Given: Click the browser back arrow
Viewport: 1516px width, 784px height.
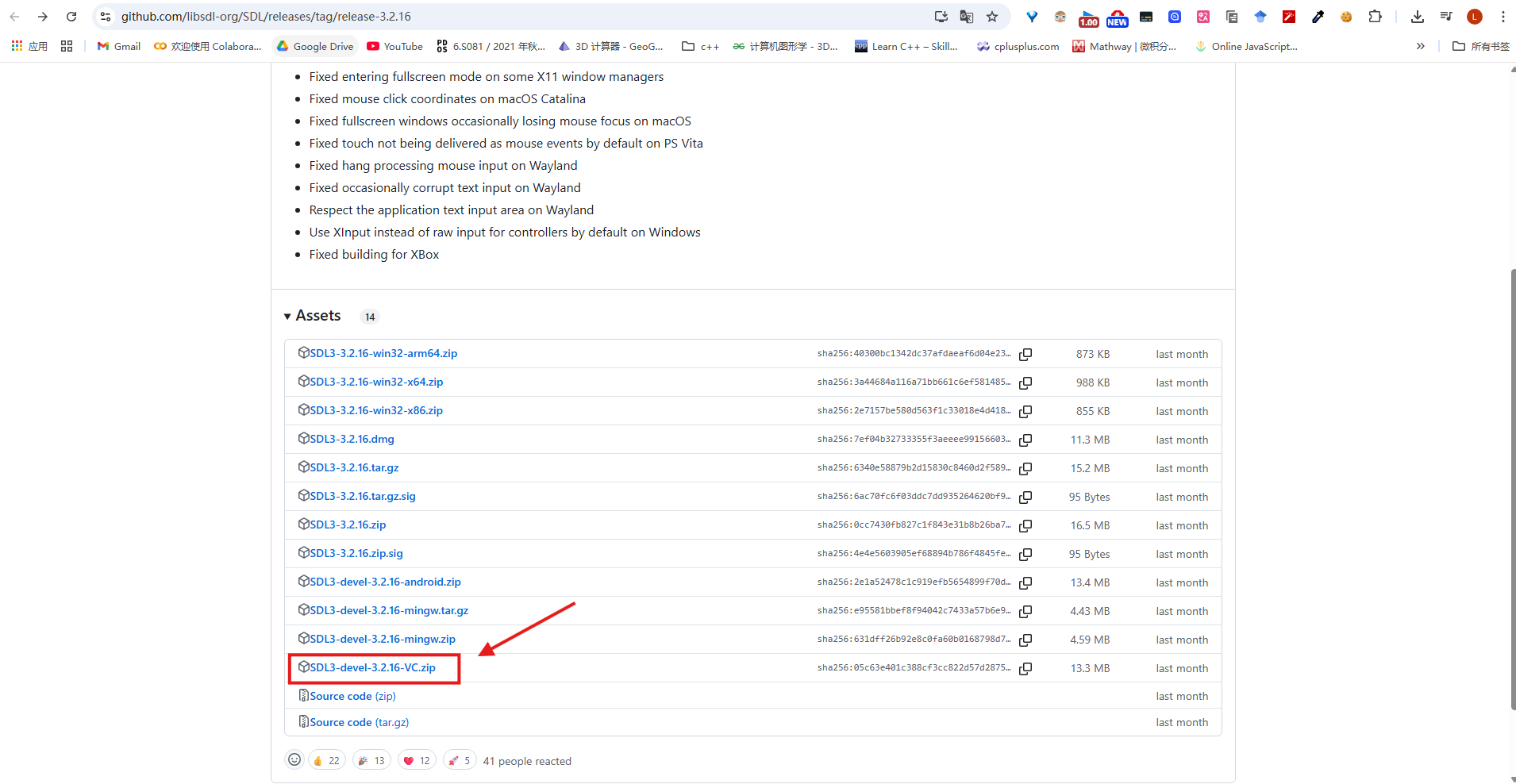Looking at the screenshot, I should click(x=14, y=16).
